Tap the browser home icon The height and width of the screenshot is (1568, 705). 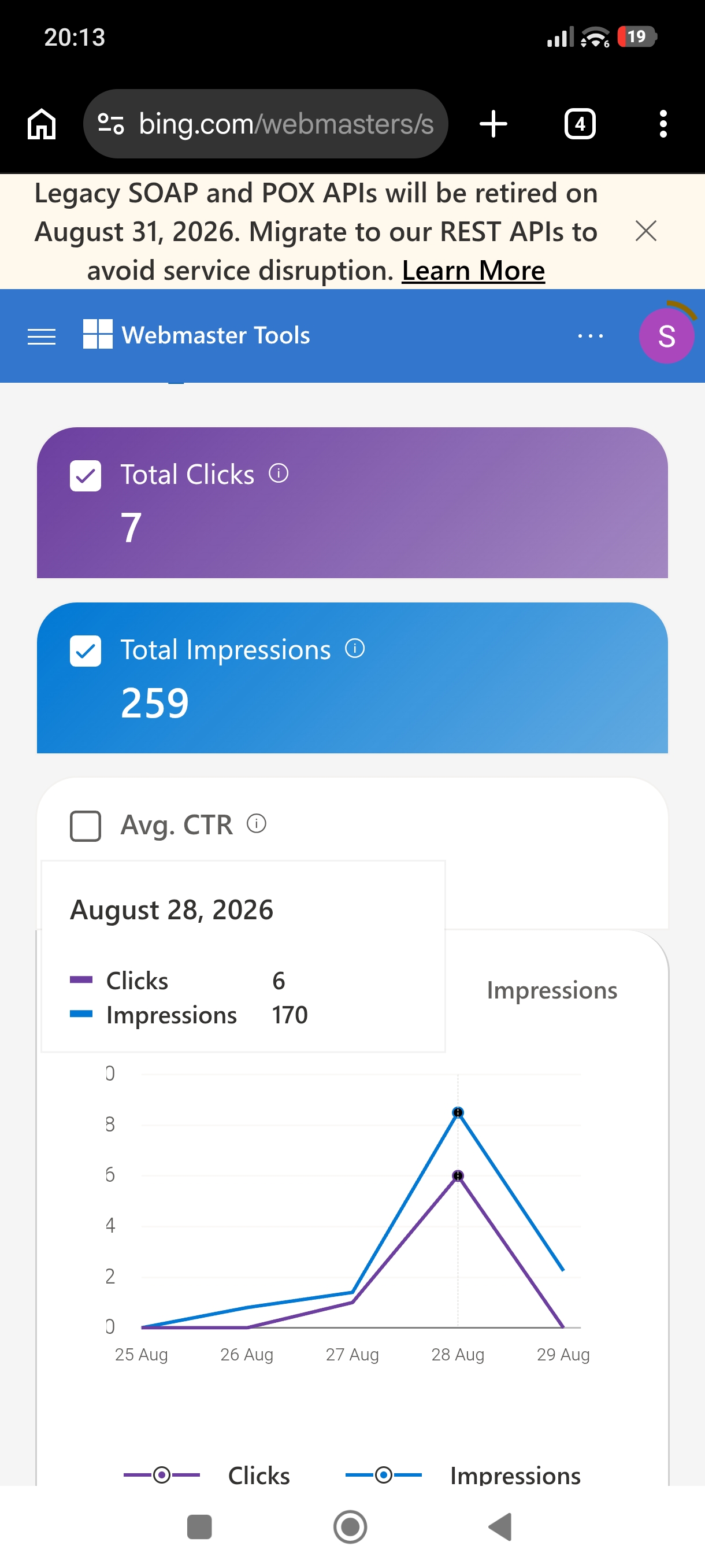[x=42, y=124]
